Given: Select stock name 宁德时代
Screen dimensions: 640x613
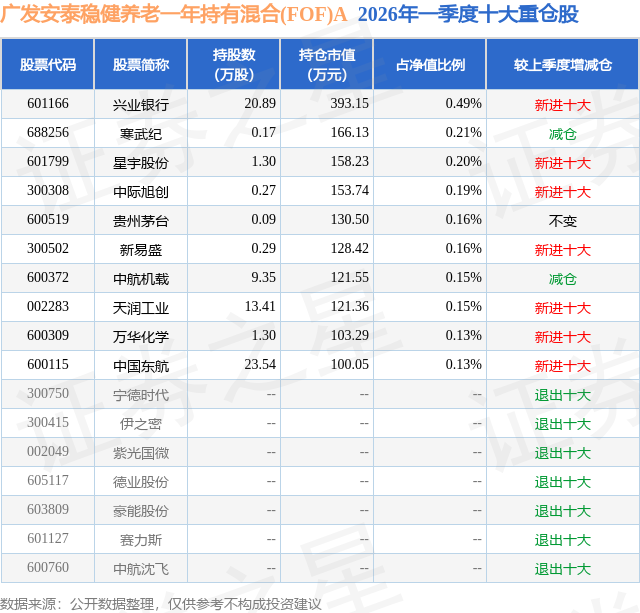Looking at the screenshot, I should (141, 395).
